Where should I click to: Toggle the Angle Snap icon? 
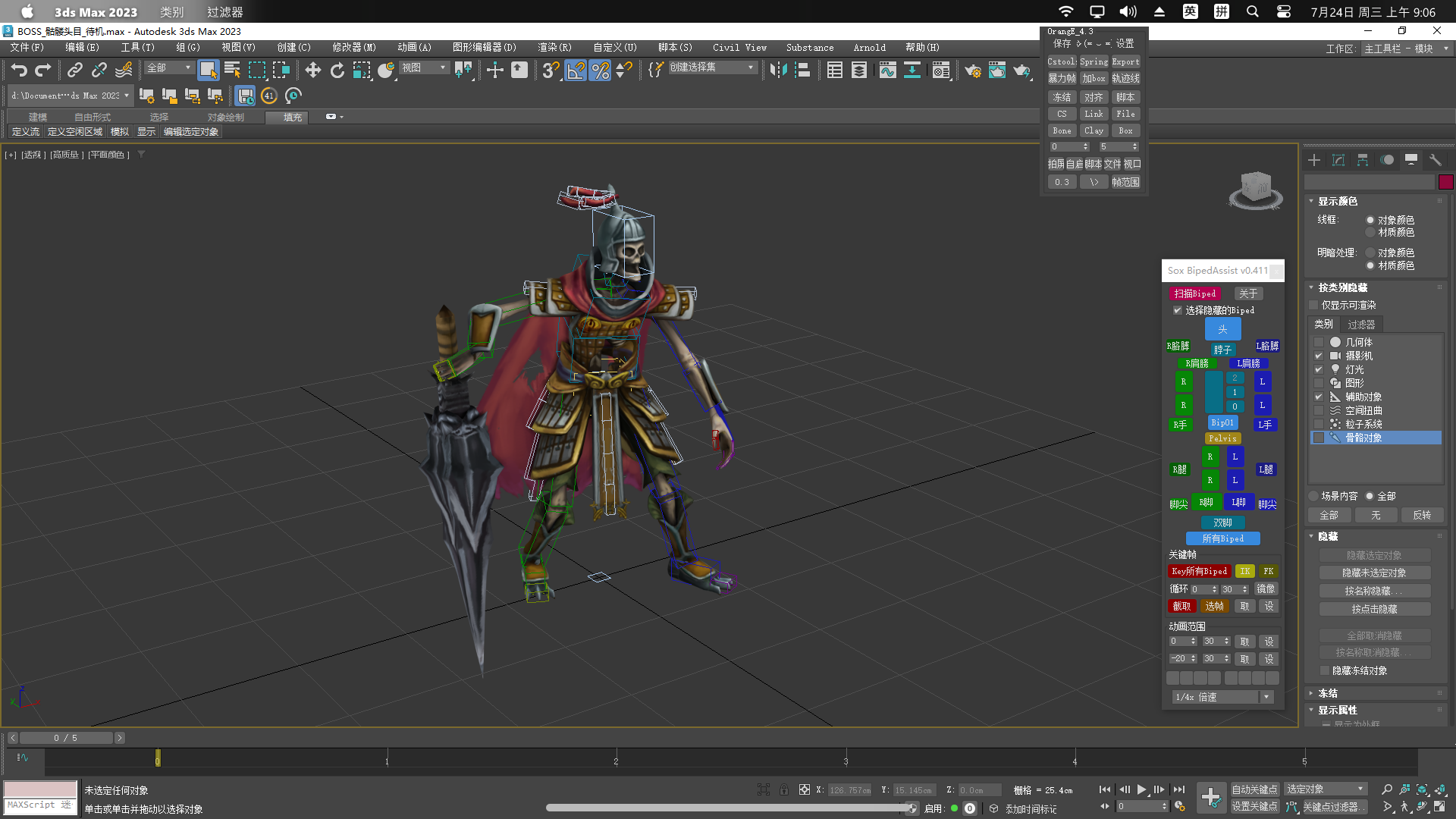click(x=576, y=71)
